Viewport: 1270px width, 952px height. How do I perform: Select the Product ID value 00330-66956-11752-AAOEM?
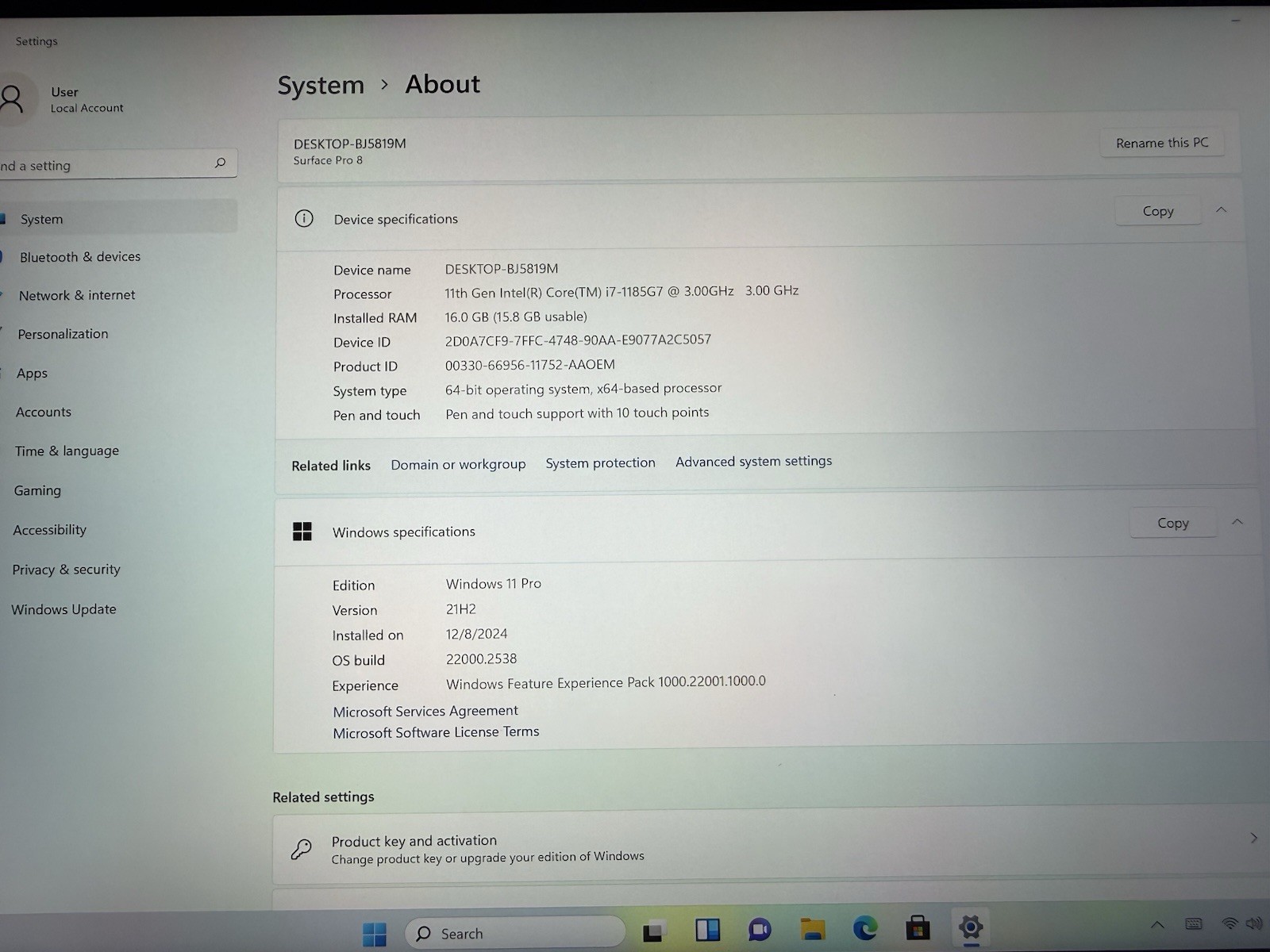[x=529, y=365]
